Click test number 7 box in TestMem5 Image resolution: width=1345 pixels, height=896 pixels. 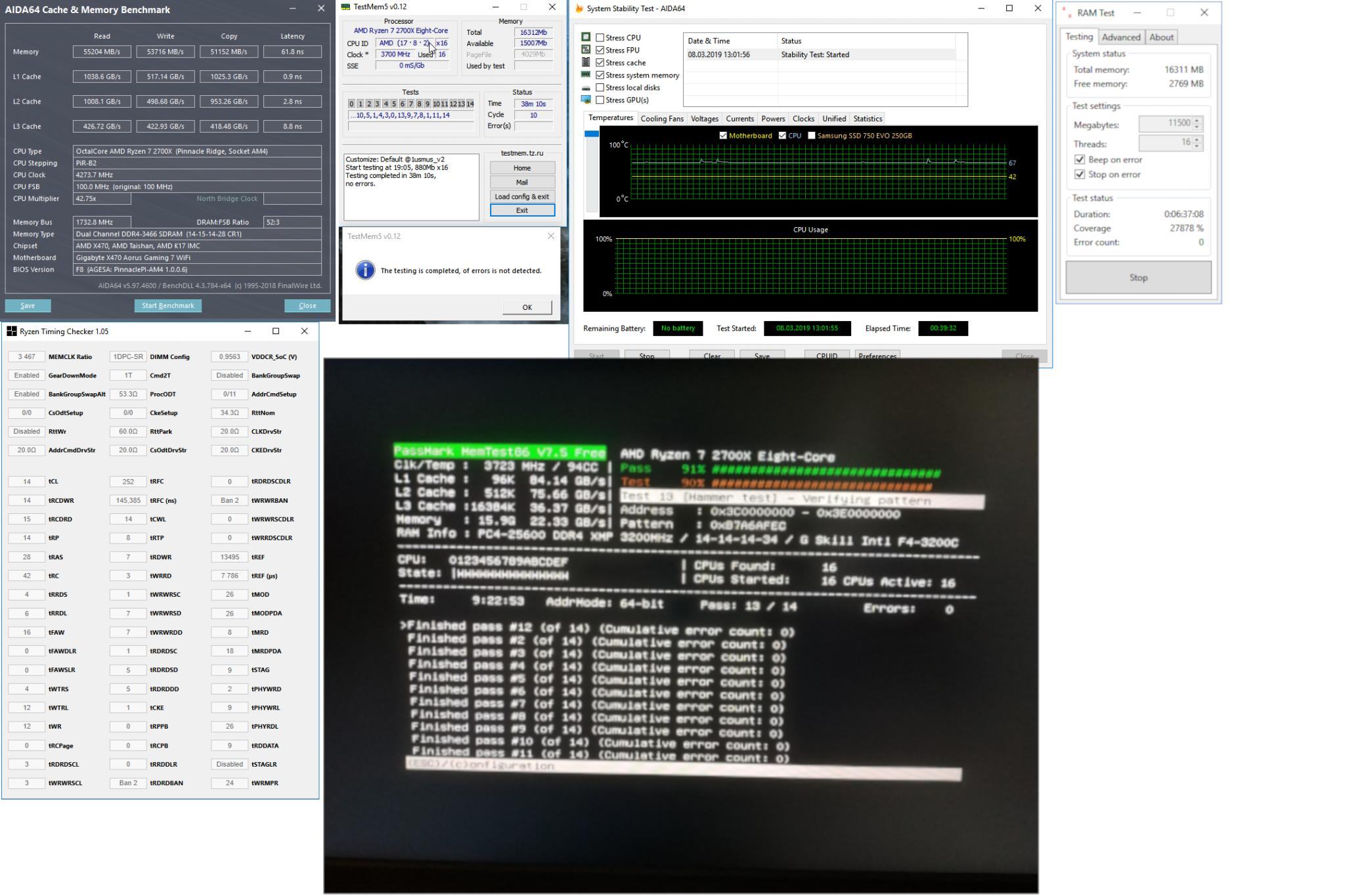410,104
